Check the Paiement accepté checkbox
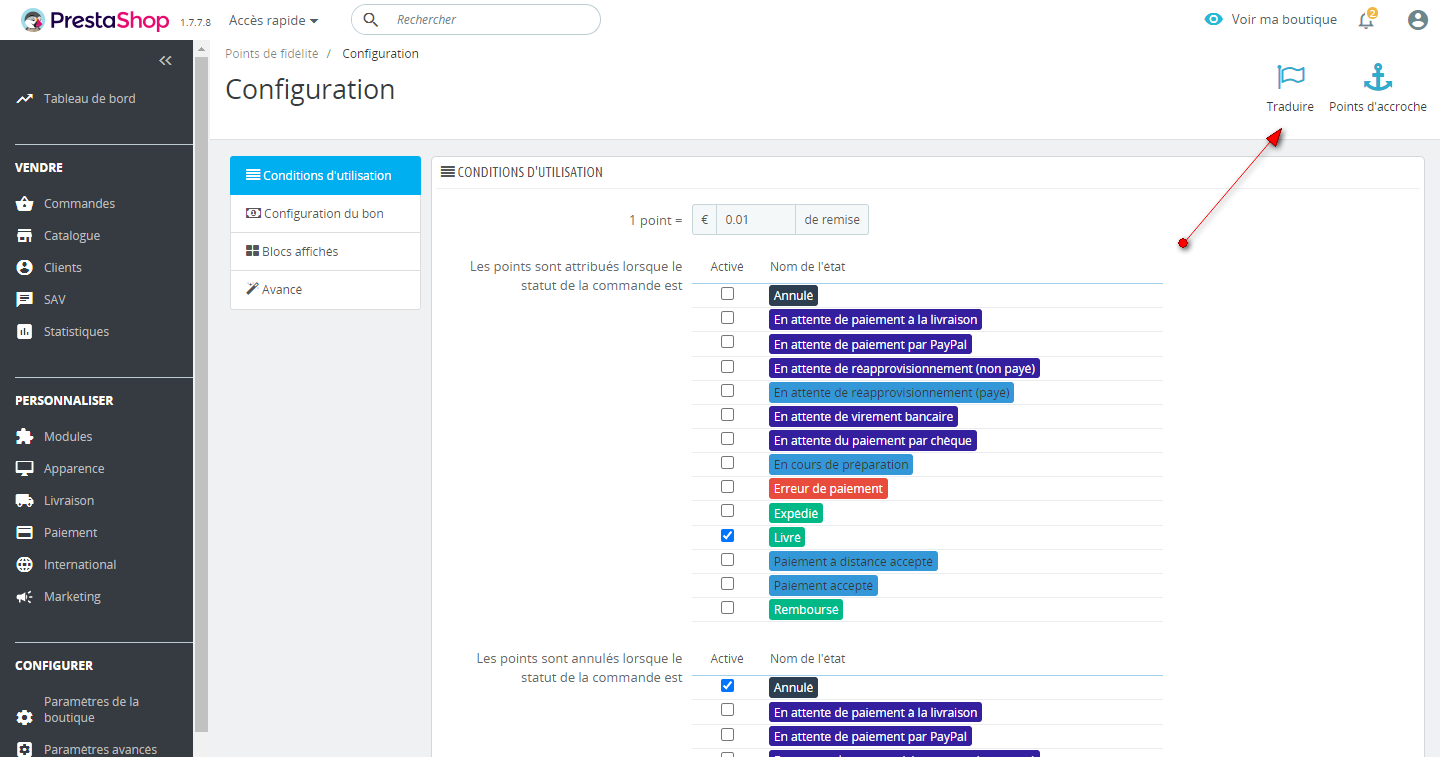Screen dimensions: 1440x757 tap(727, 583)
